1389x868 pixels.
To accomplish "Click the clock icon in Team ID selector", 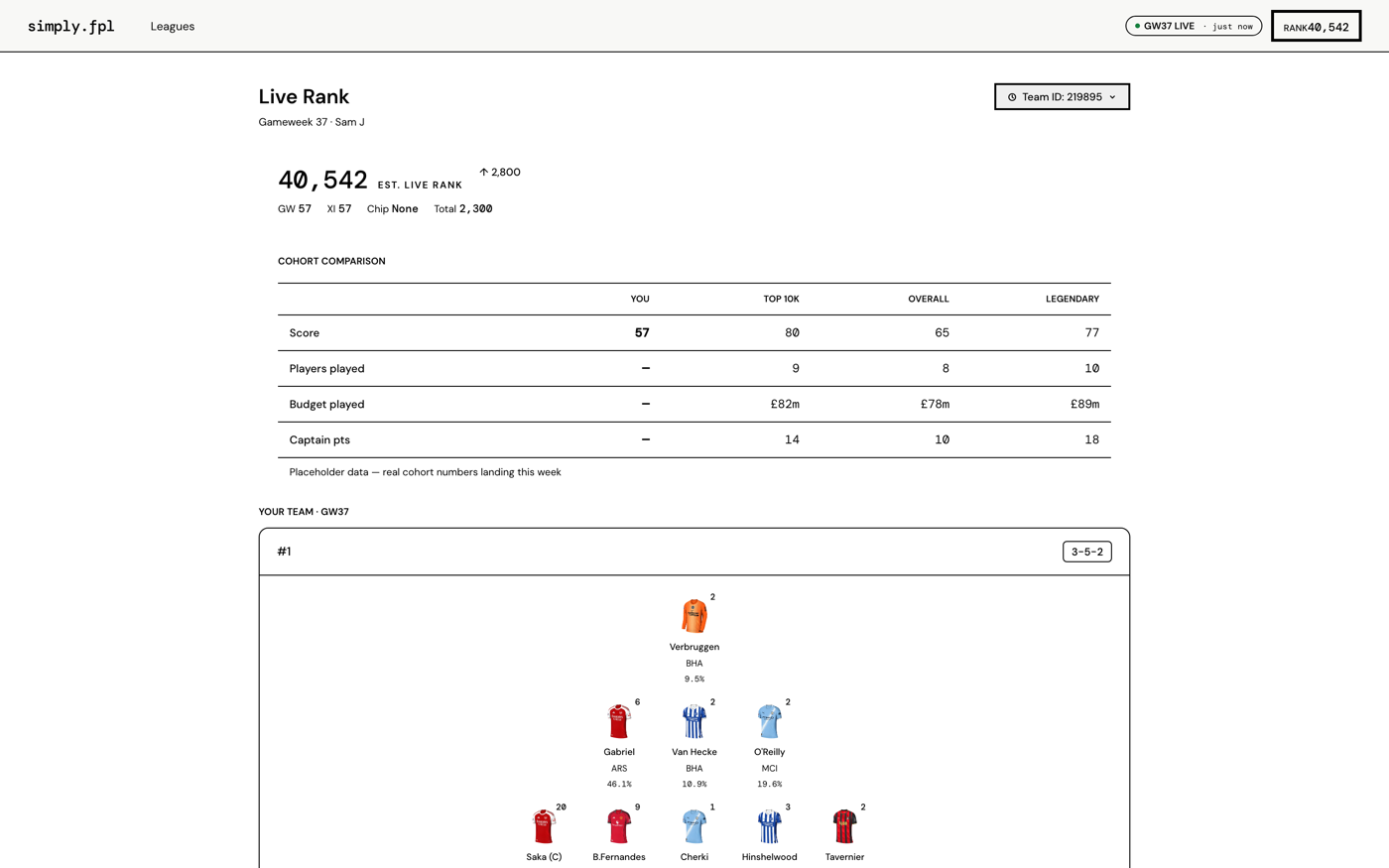I will pos(1012,97).
